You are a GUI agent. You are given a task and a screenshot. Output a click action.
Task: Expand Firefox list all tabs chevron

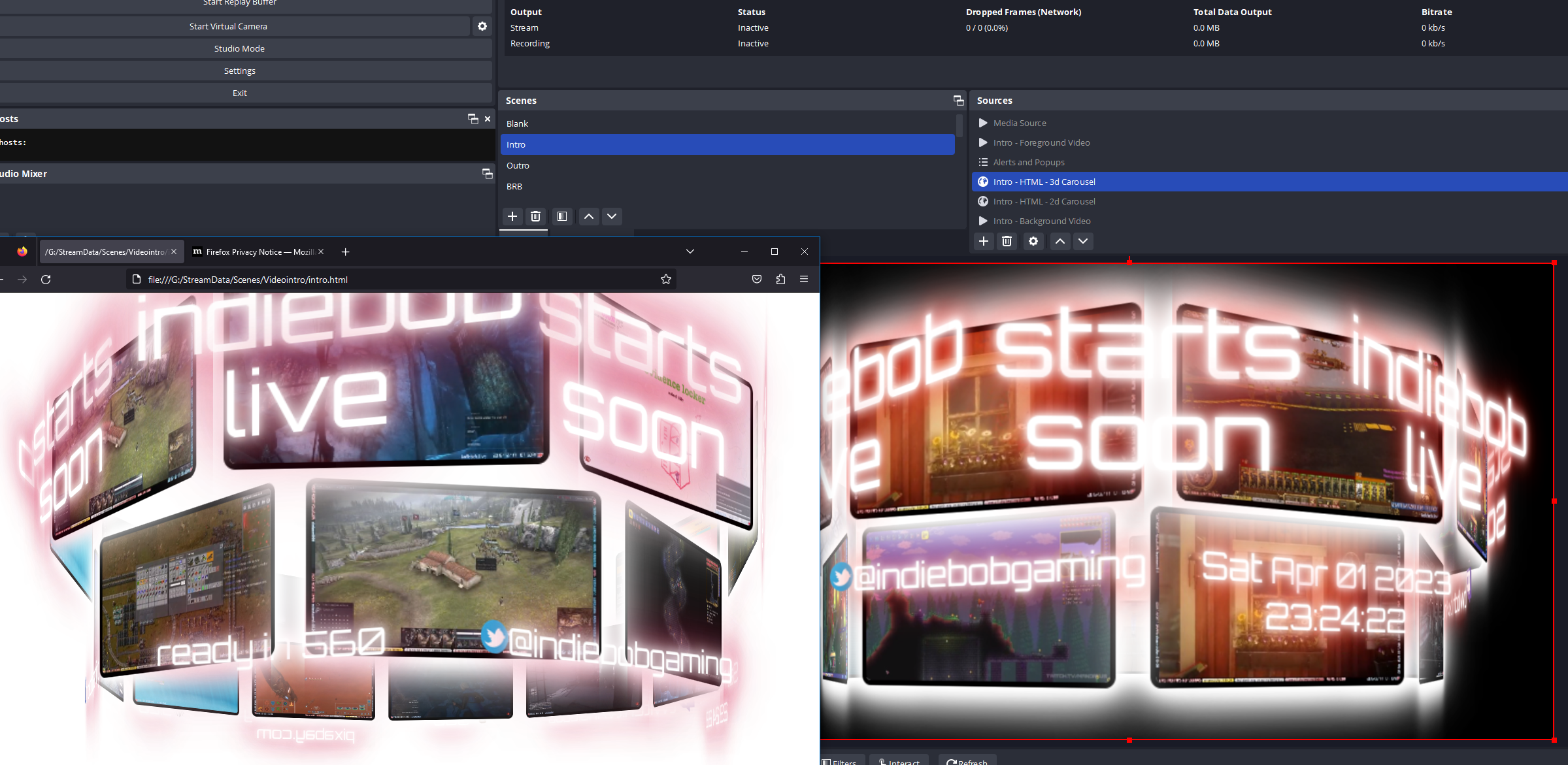(690, 252)
